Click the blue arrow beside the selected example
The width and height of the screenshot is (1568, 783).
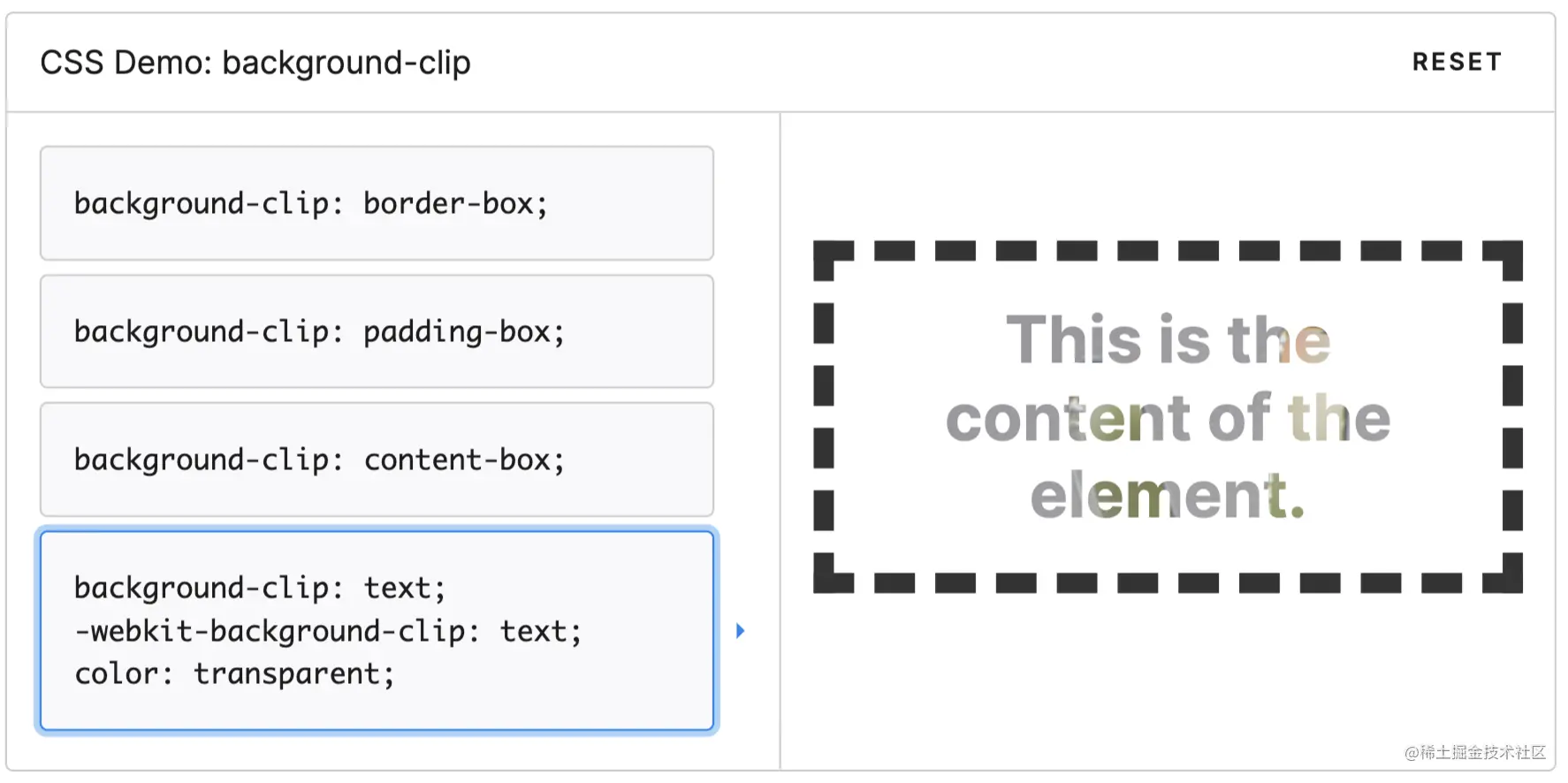click(x=741, y=631)
